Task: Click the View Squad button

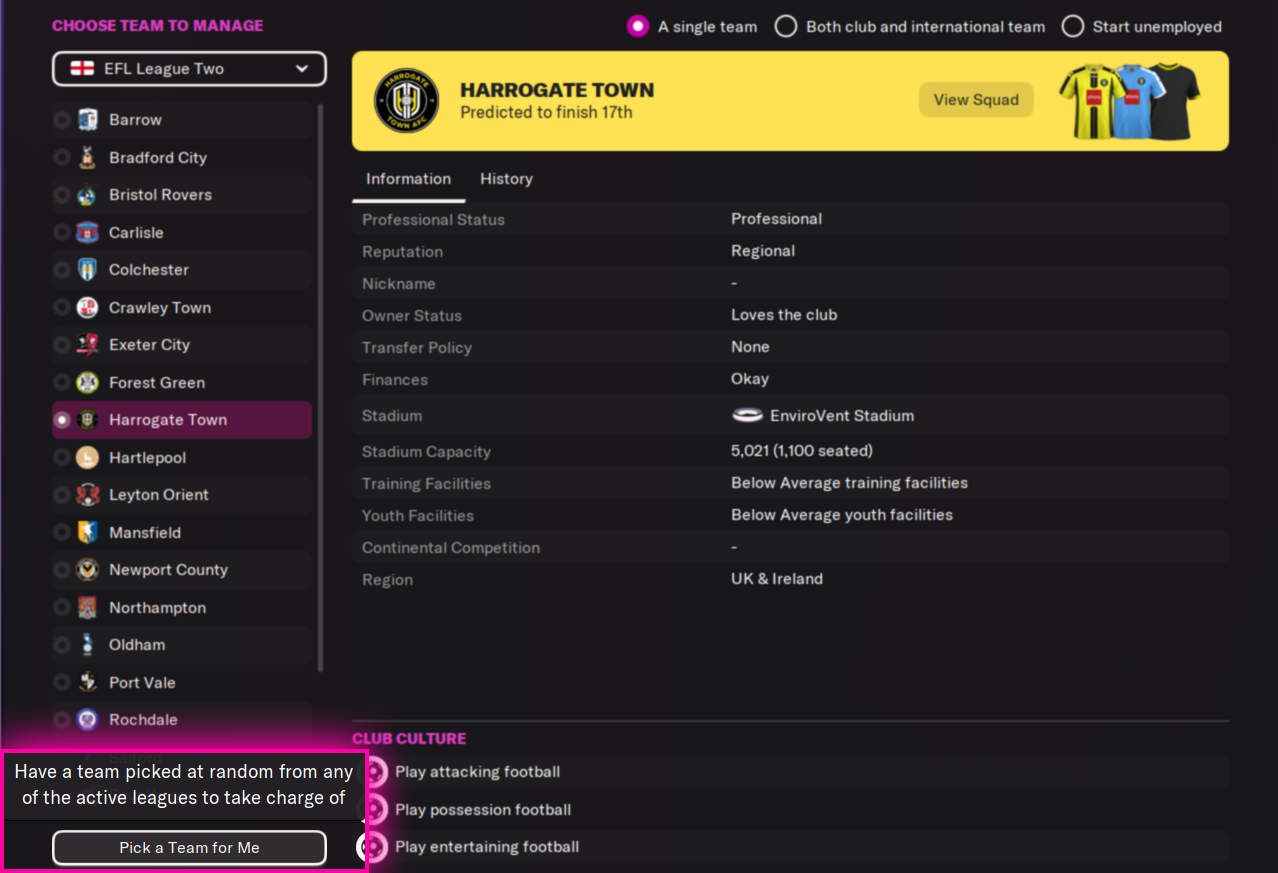Action: tap(976, 100)
